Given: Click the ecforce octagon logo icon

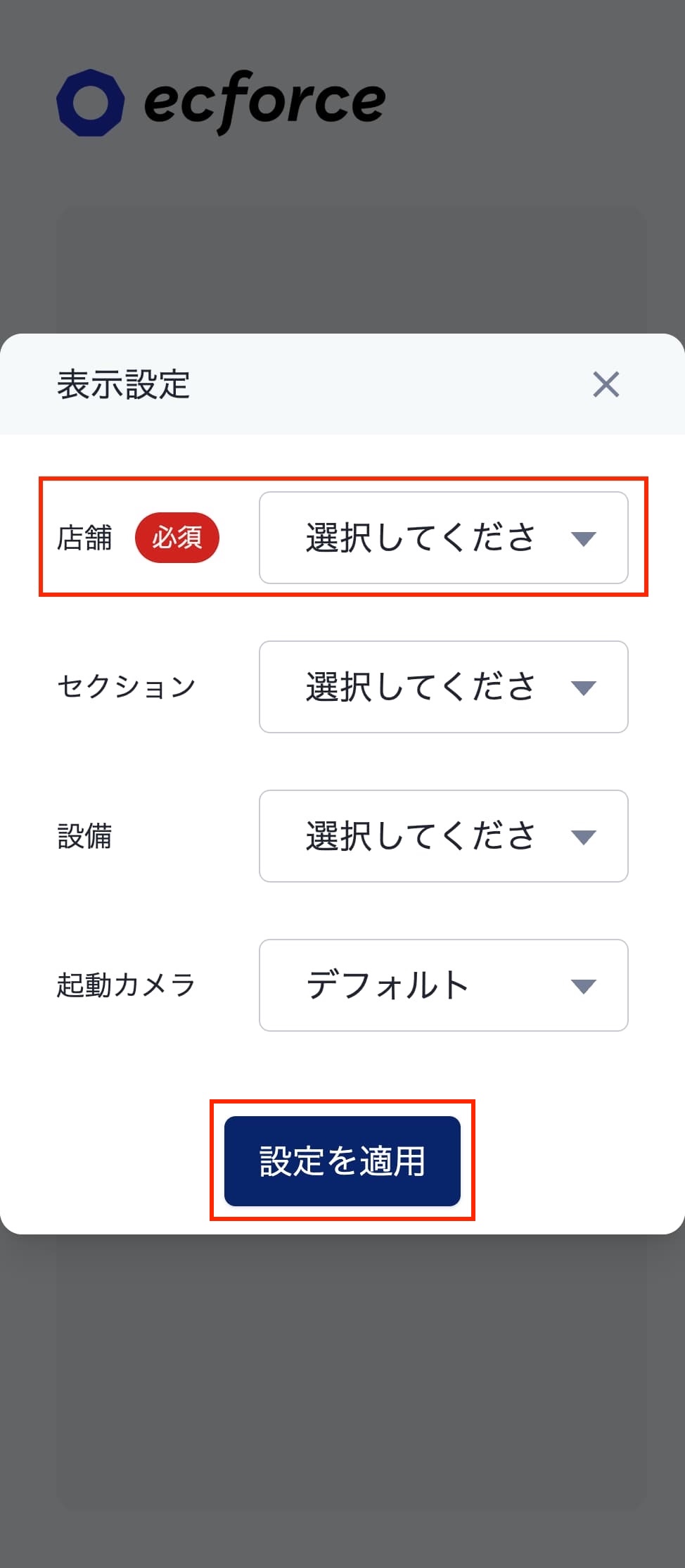Looking at the screenshot, I should tap(91, 103).
